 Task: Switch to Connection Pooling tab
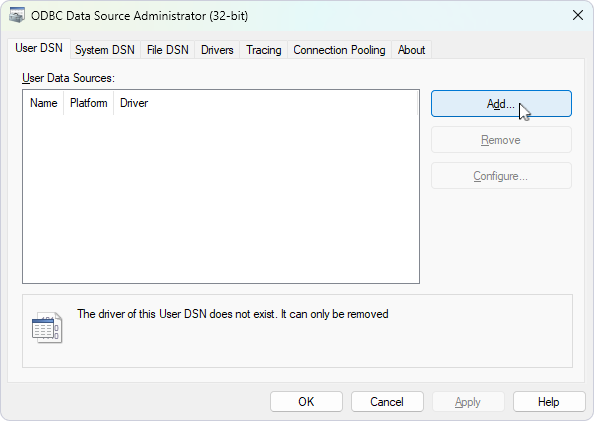[339, 50]
